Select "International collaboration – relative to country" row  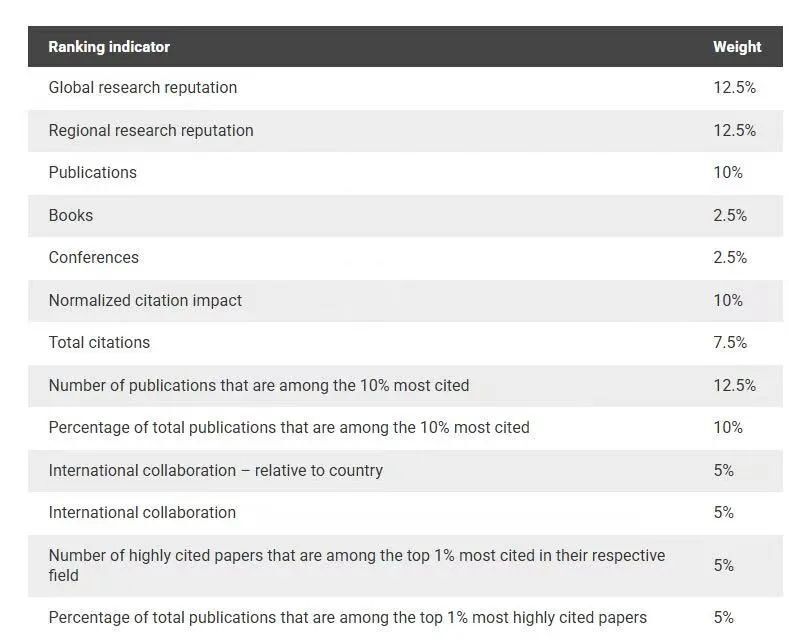click(x=216, y=471)
